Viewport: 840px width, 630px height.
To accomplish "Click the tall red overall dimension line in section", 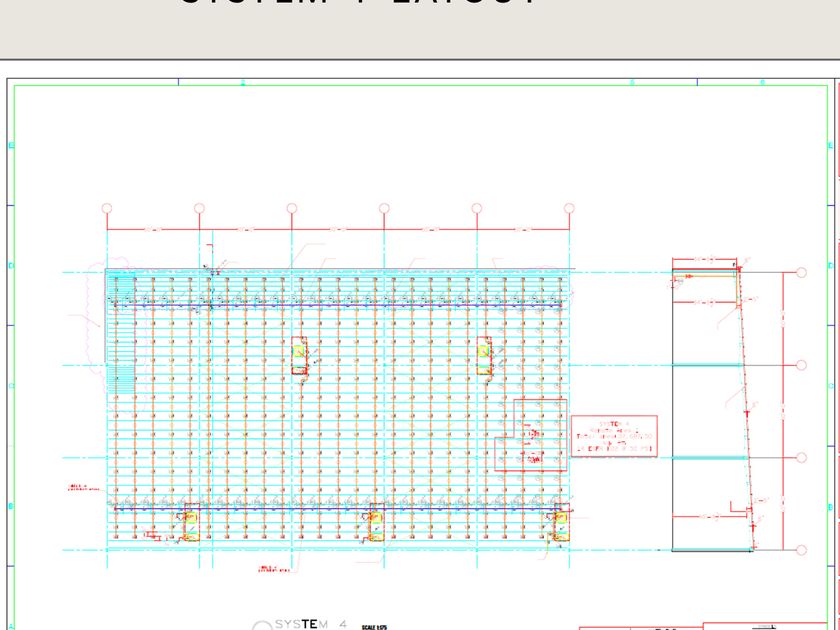I will click(x=783, y=411).
